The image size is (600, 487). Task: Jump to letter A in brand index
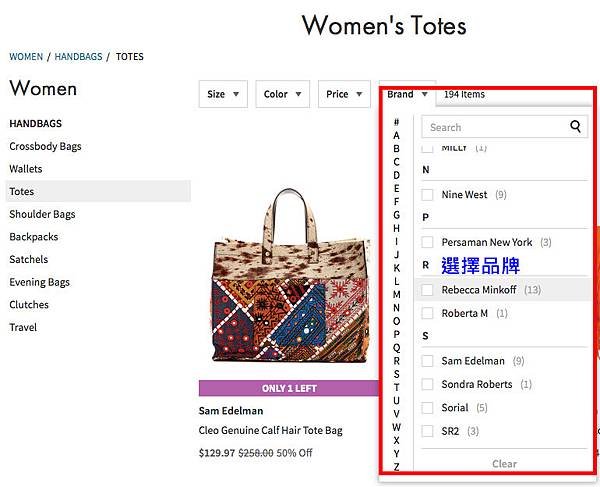tap(396, 135)
